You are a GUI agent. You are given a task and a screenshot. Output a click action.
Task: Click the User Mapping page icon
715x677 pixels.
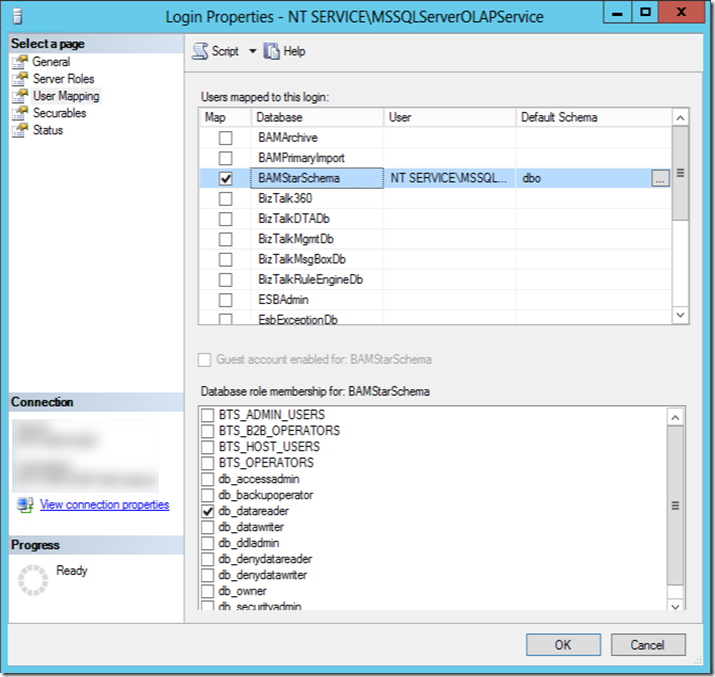[x=20, y=96]
